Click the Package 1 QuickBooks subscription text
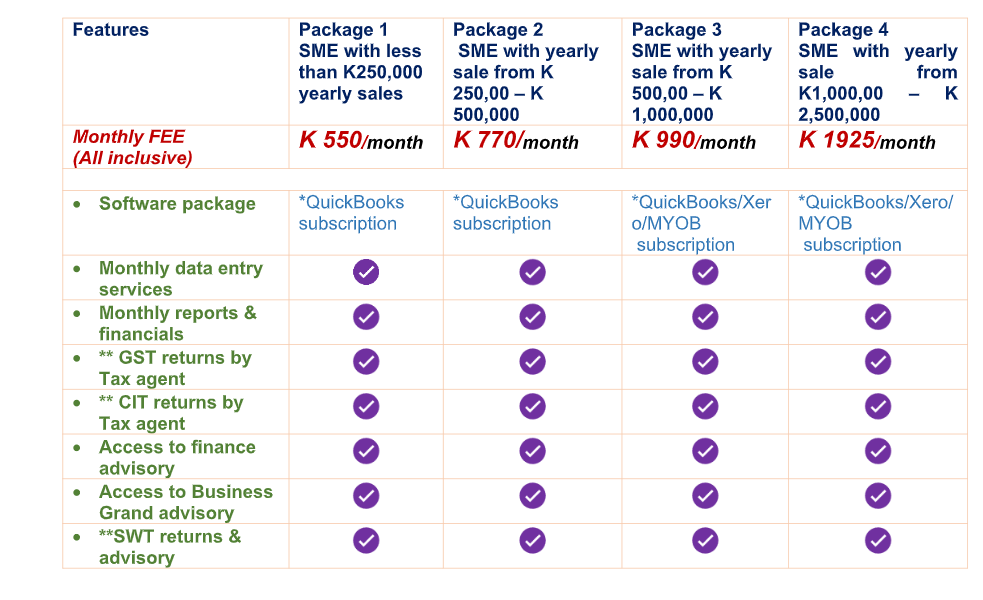Viewport: 983px width, 600px height. (351, 213)
